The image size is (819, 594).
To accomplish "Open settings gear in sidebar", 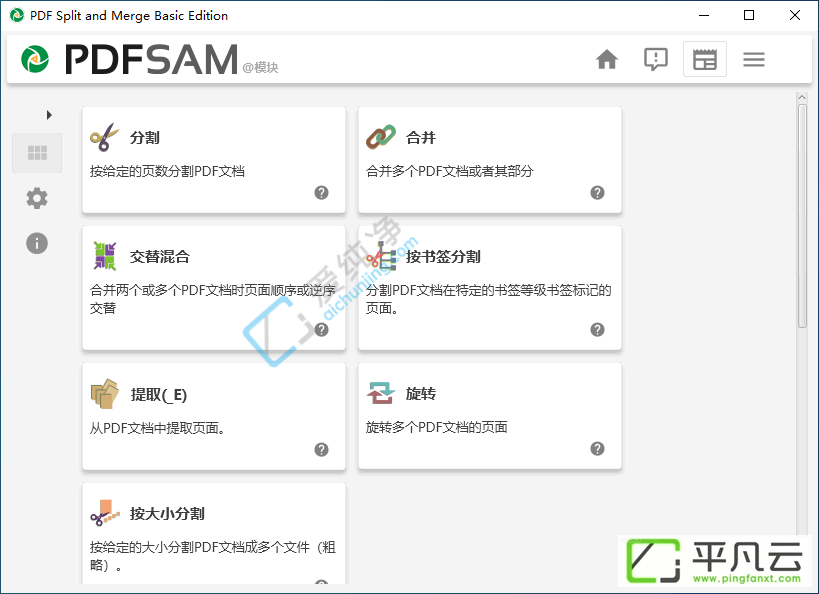I will pyautogui.click(x=37, y=199).
